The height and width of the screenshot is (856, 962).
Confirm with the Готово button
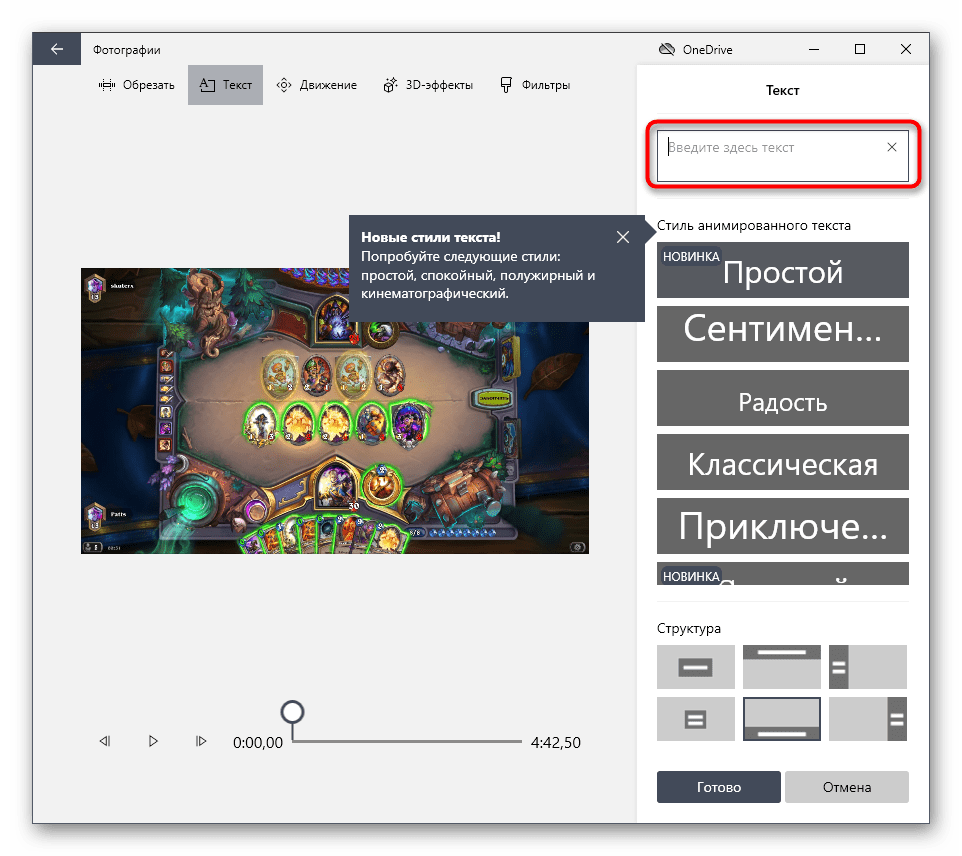pyautogui.click(x=718, y=787)
